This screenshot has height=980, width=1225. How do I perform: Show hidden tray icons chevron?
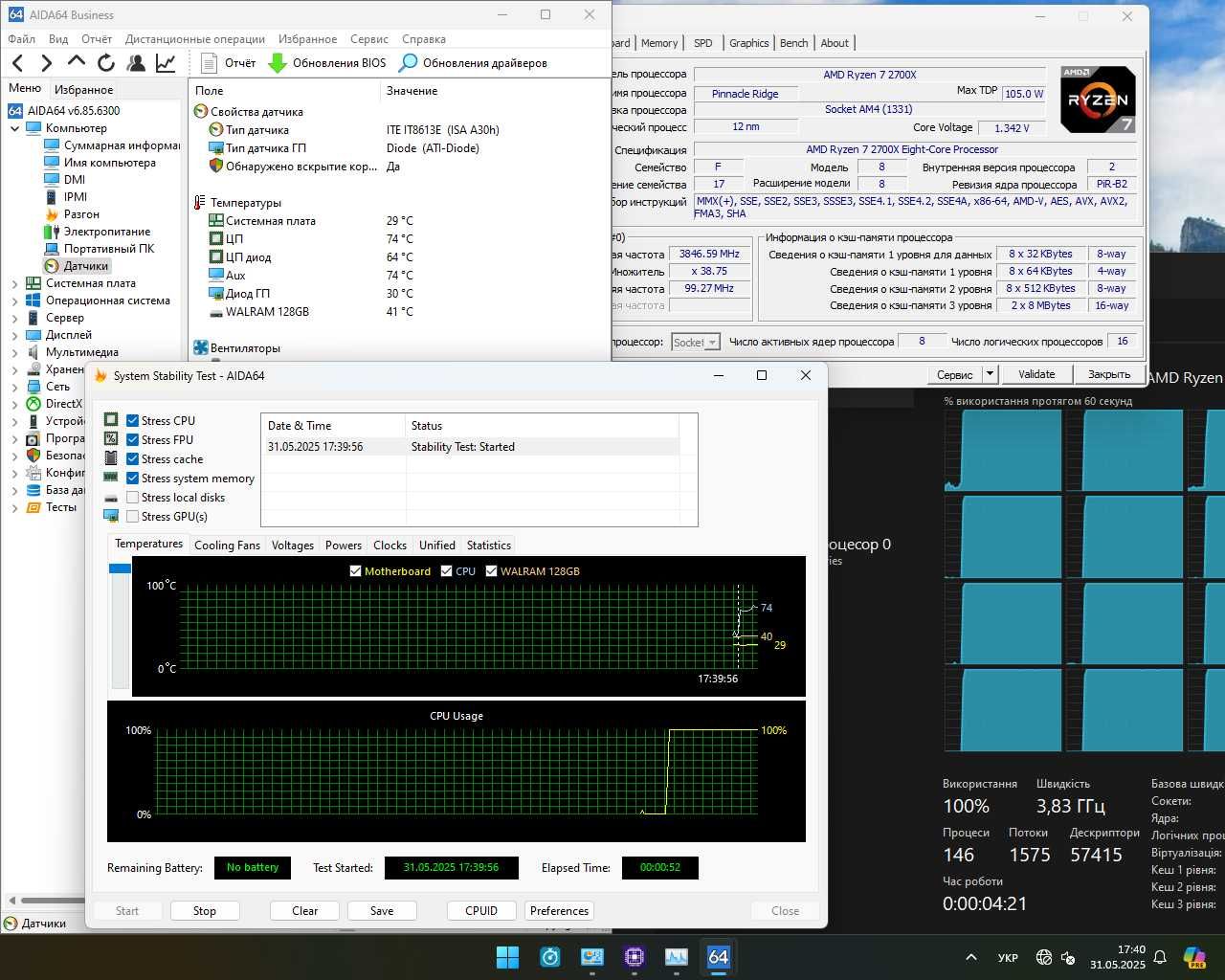click(970, 957)
